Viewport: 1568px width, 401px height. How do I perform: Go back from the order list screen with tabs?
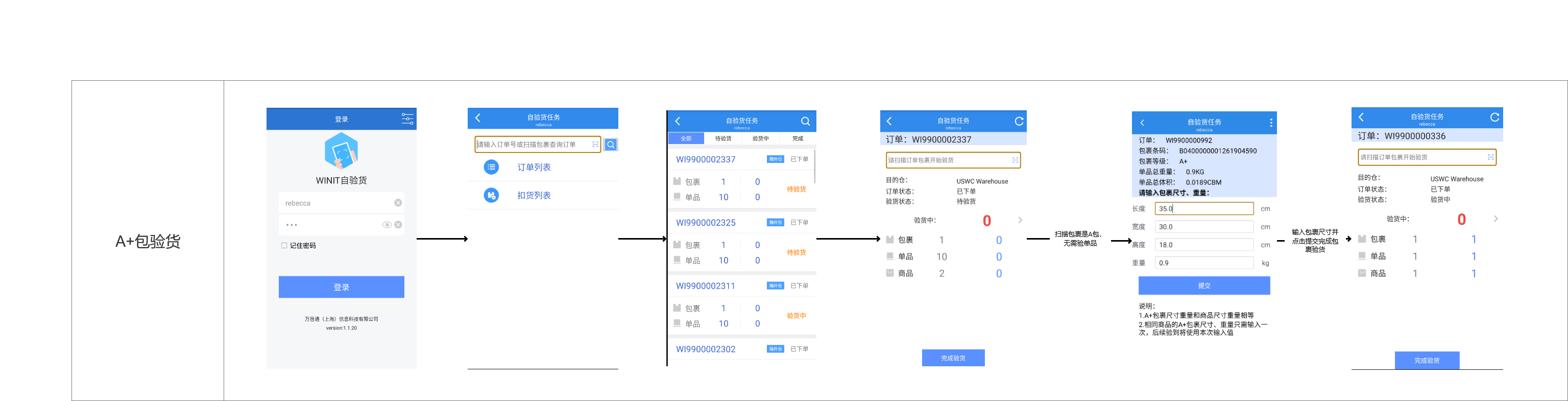coord(678,121)
